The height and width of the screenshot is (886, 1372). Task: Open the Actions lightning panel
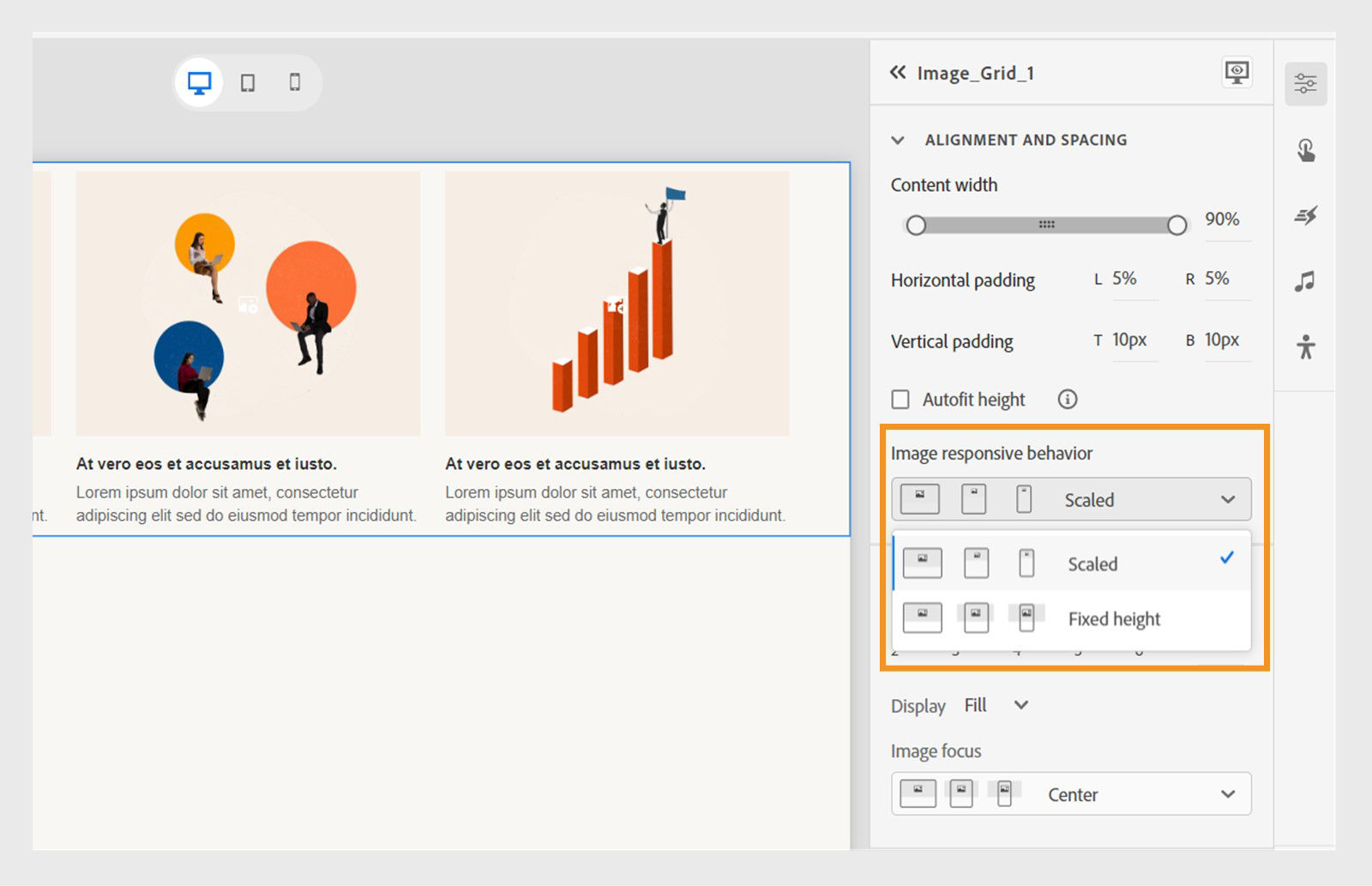[1306, 216]
